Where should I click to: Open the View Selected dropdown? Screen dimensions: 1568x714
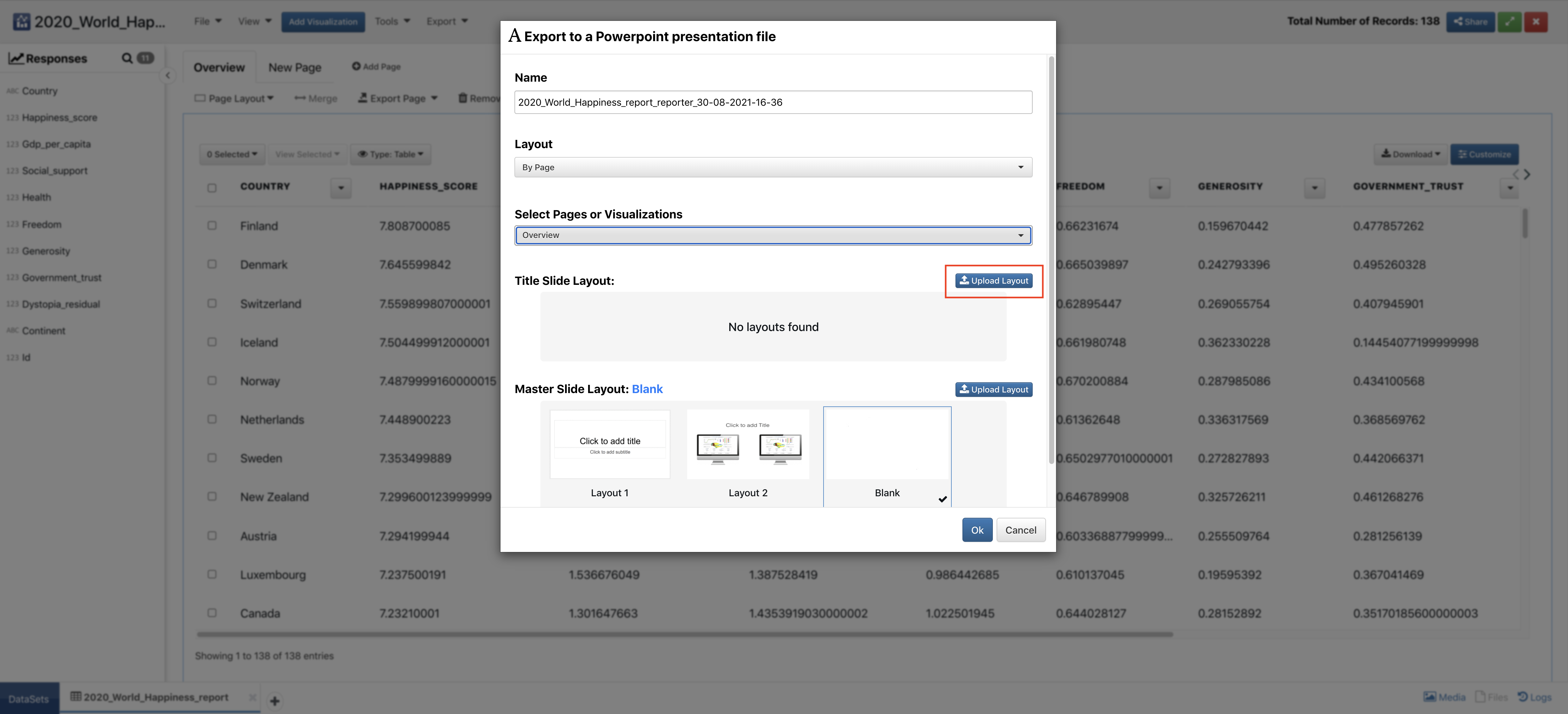pyautogui.click(x=308, y=155)
